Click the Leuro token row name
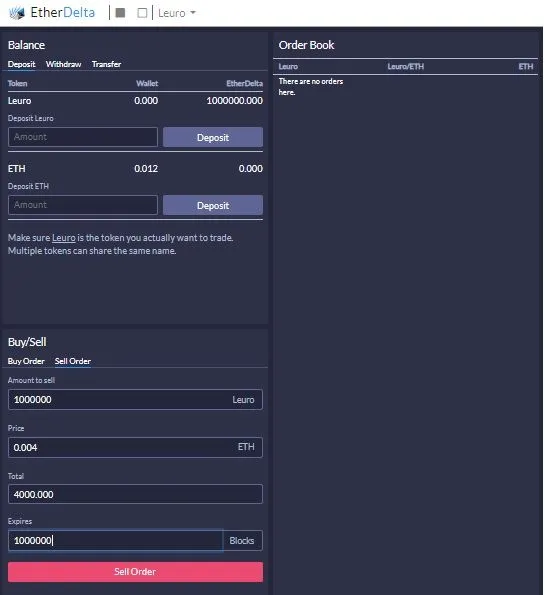Screen dimensions: 545x595 [20, 101]
